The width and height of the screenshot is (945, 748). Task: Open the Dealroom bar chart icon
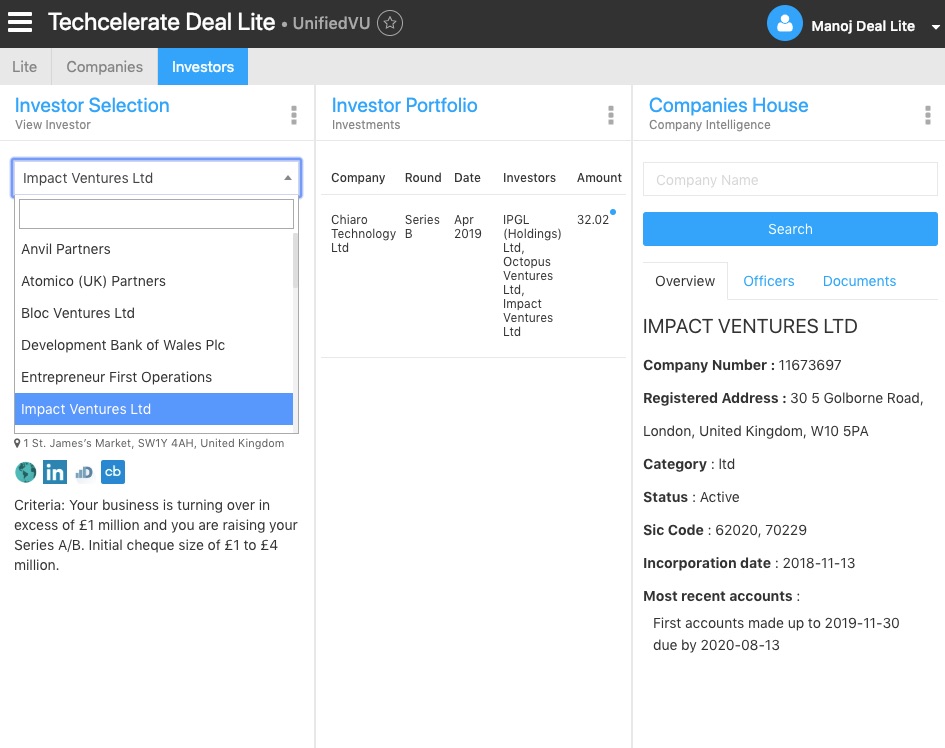pyautogui.click(x=84, y=472)
